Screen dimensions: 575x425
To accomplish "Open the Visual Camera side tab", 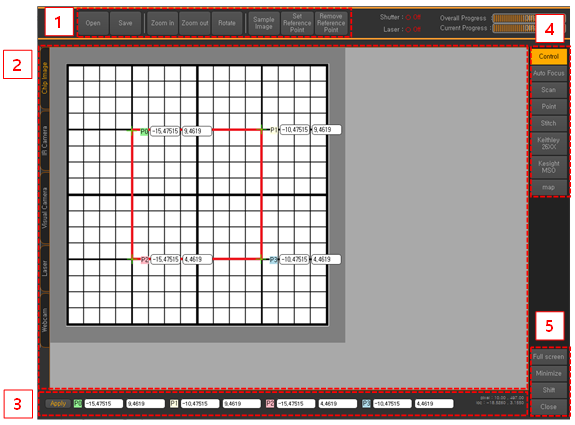I will coord(45,208).
